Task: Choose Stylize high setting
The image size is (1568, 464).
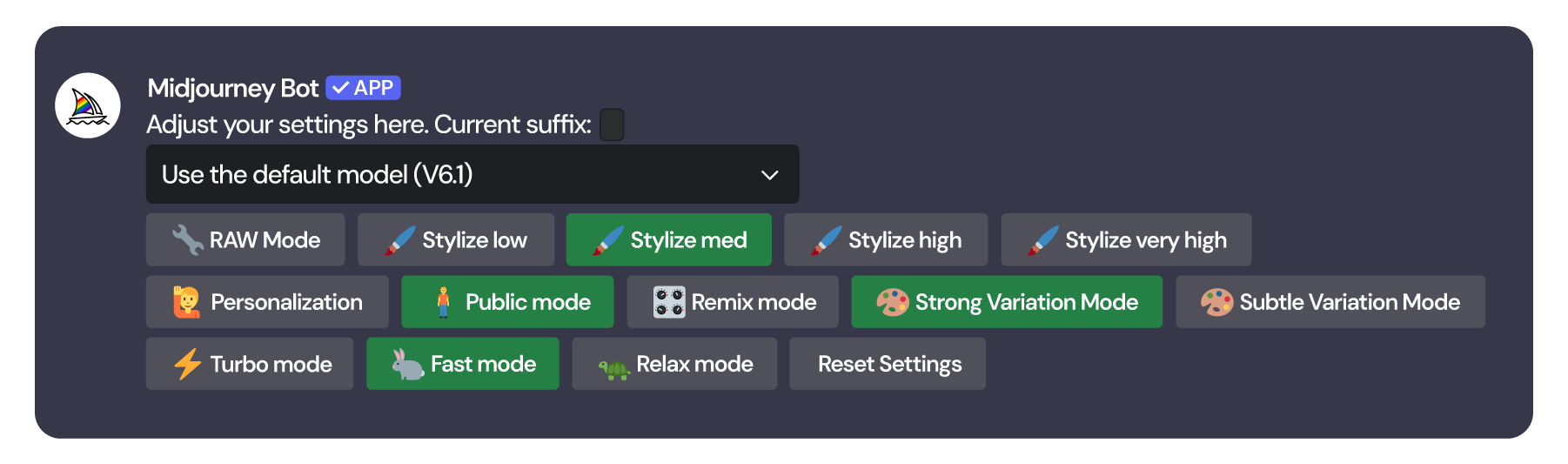Action: 886,239
